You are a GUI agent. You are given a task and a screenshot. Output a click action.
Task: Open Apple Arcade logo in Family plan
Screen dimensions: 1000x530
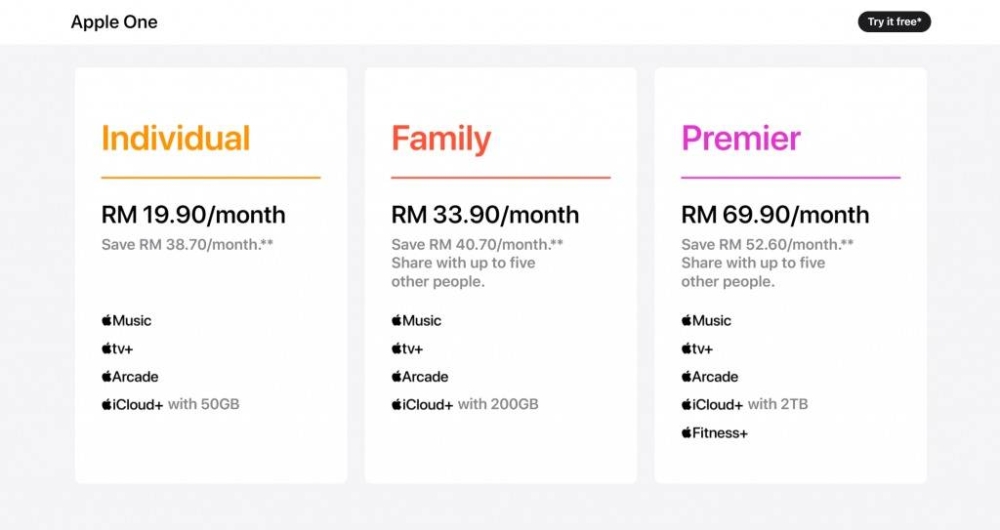click(420, 376)
